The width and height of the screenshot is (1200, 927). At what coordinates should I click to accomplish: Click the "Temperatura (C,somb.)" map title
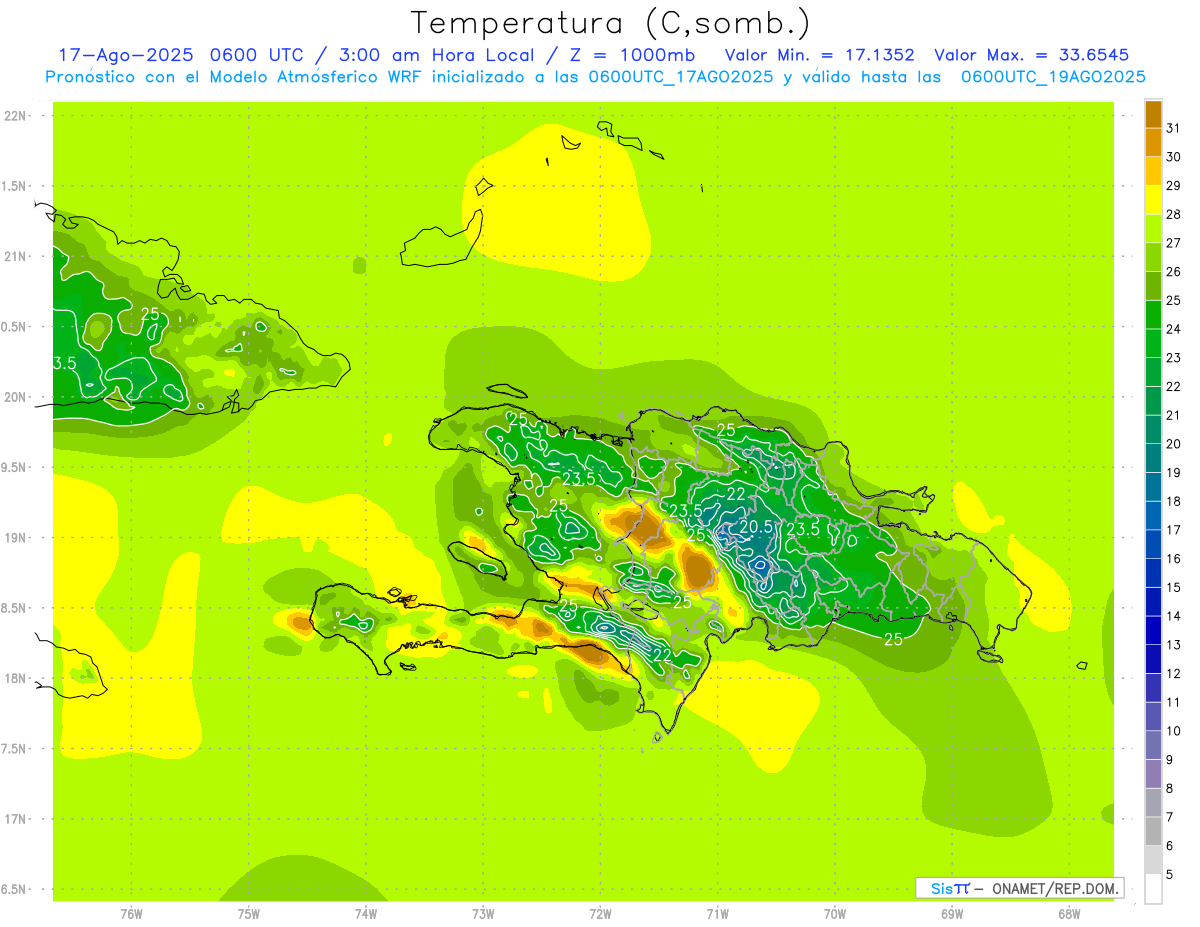610,23
